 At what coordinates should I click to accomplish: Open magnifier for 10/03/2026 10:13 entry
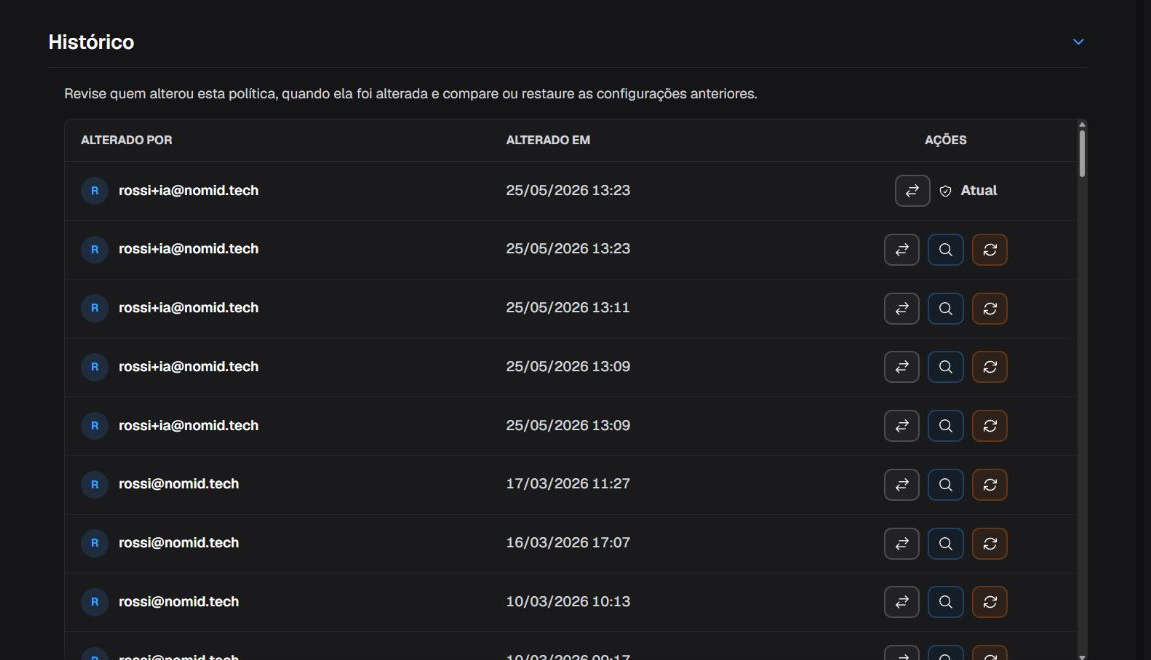click(945, 602)
